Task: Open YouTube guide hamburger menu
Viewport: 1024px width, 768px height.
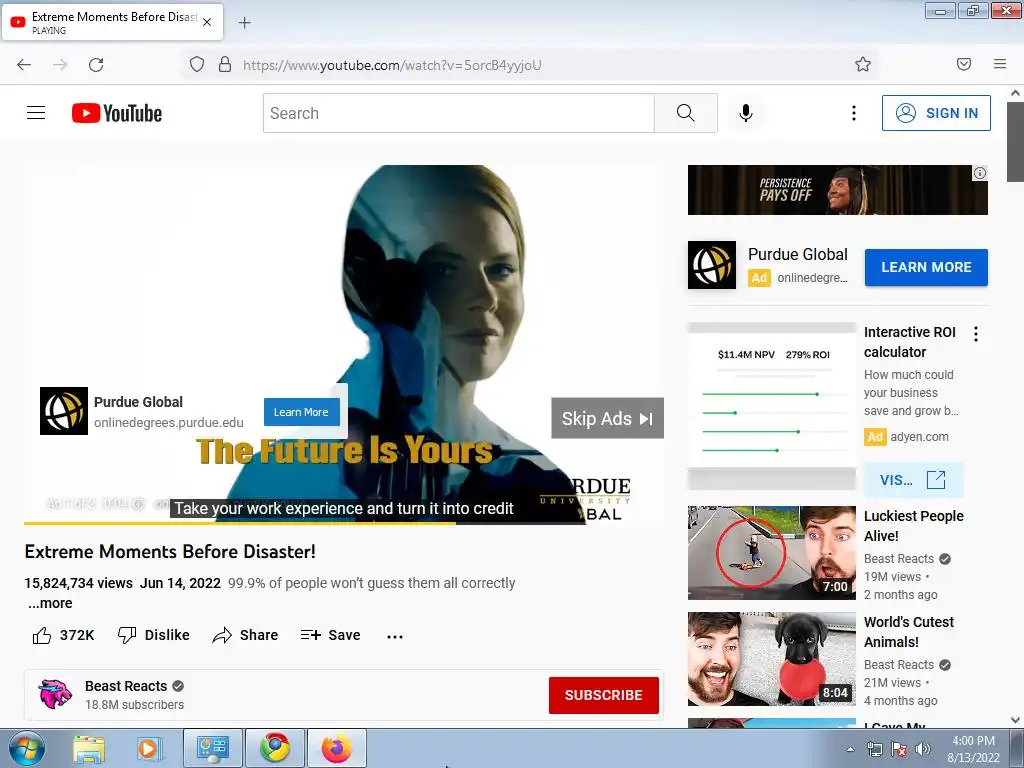Action: 36,113
